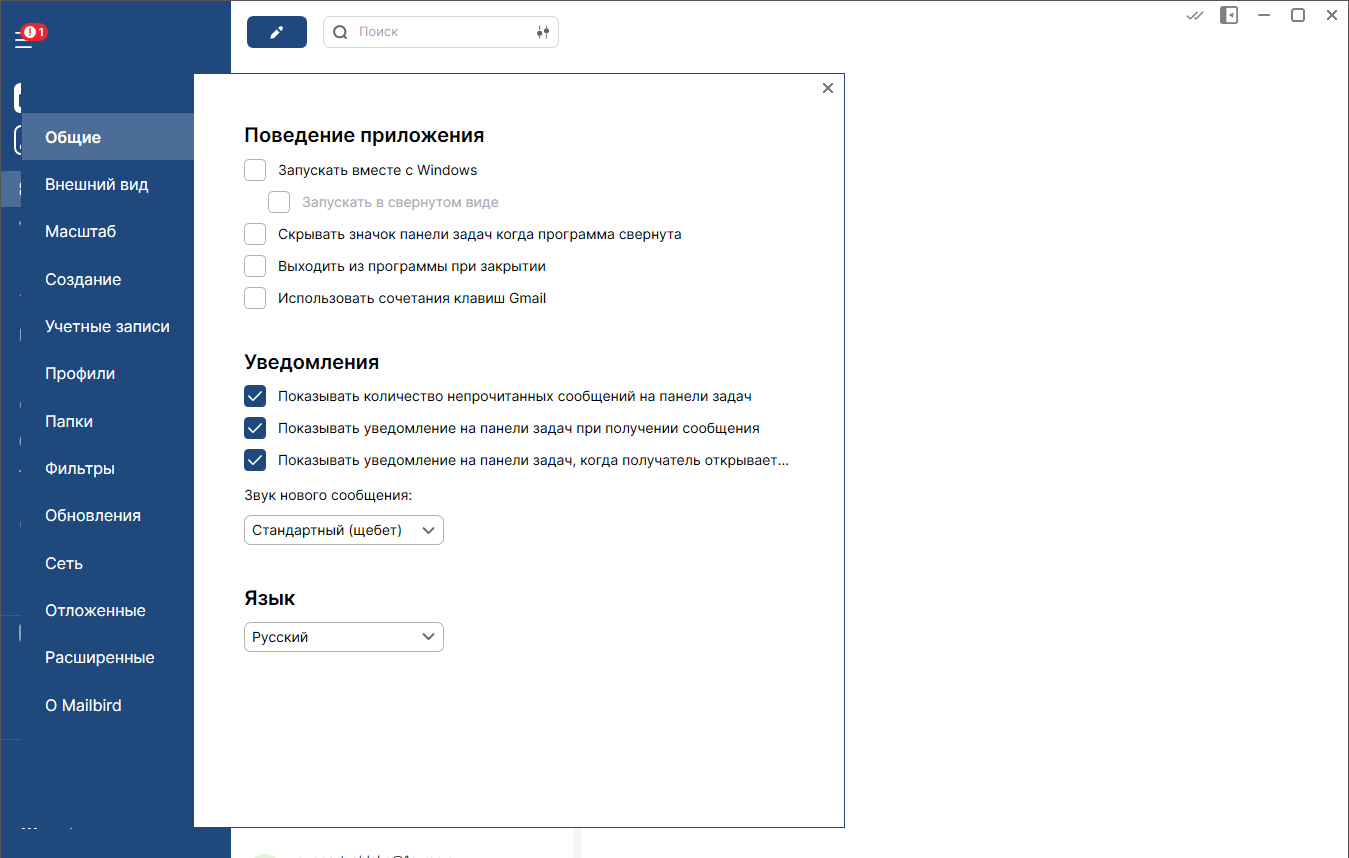Viewport: 1349px width, 858px height.
Task: Compose a new message with pencil button
Action: [x=277, y=32]
